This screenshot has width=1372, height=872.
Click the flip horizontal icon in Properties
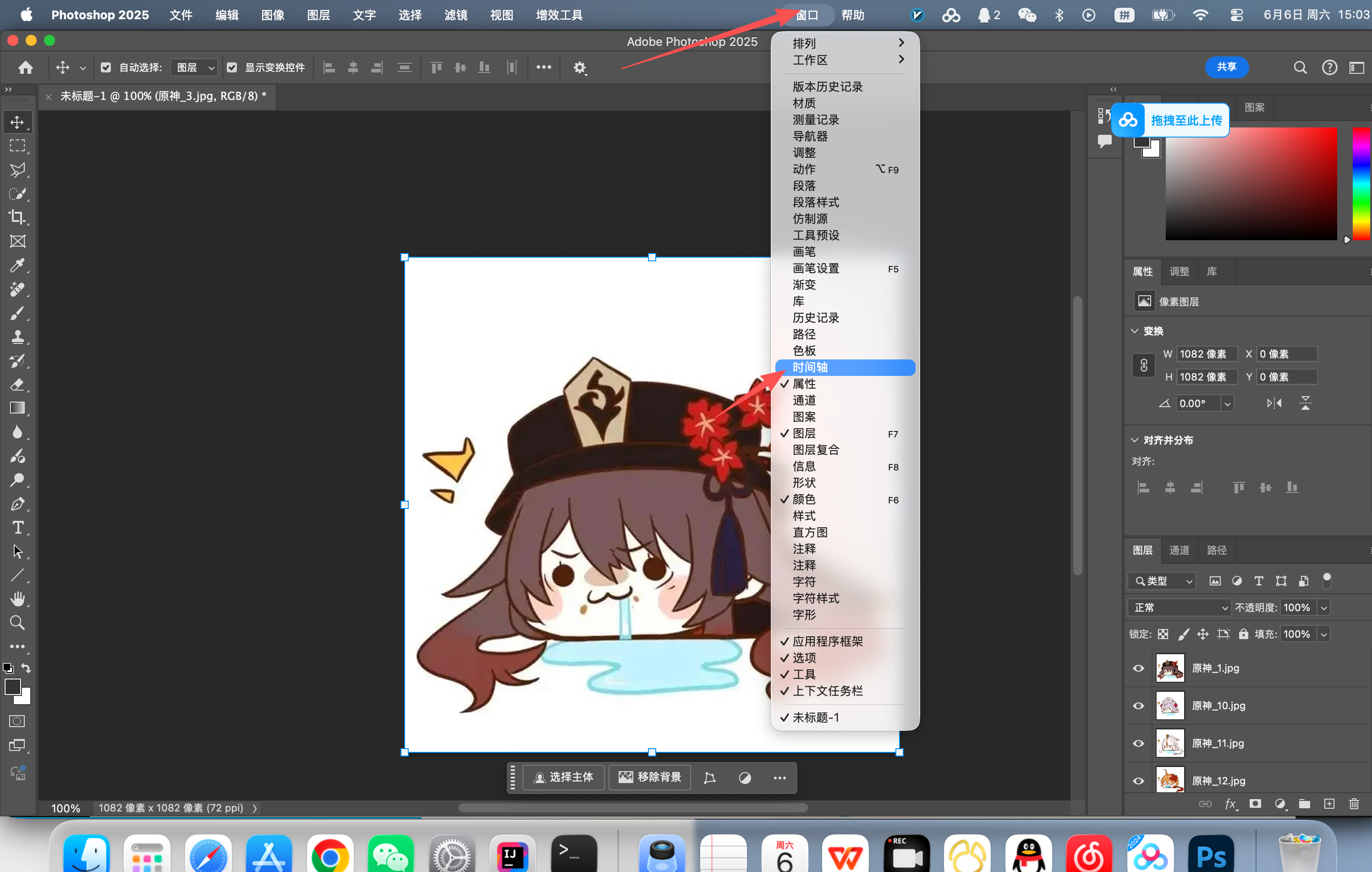1274,403
